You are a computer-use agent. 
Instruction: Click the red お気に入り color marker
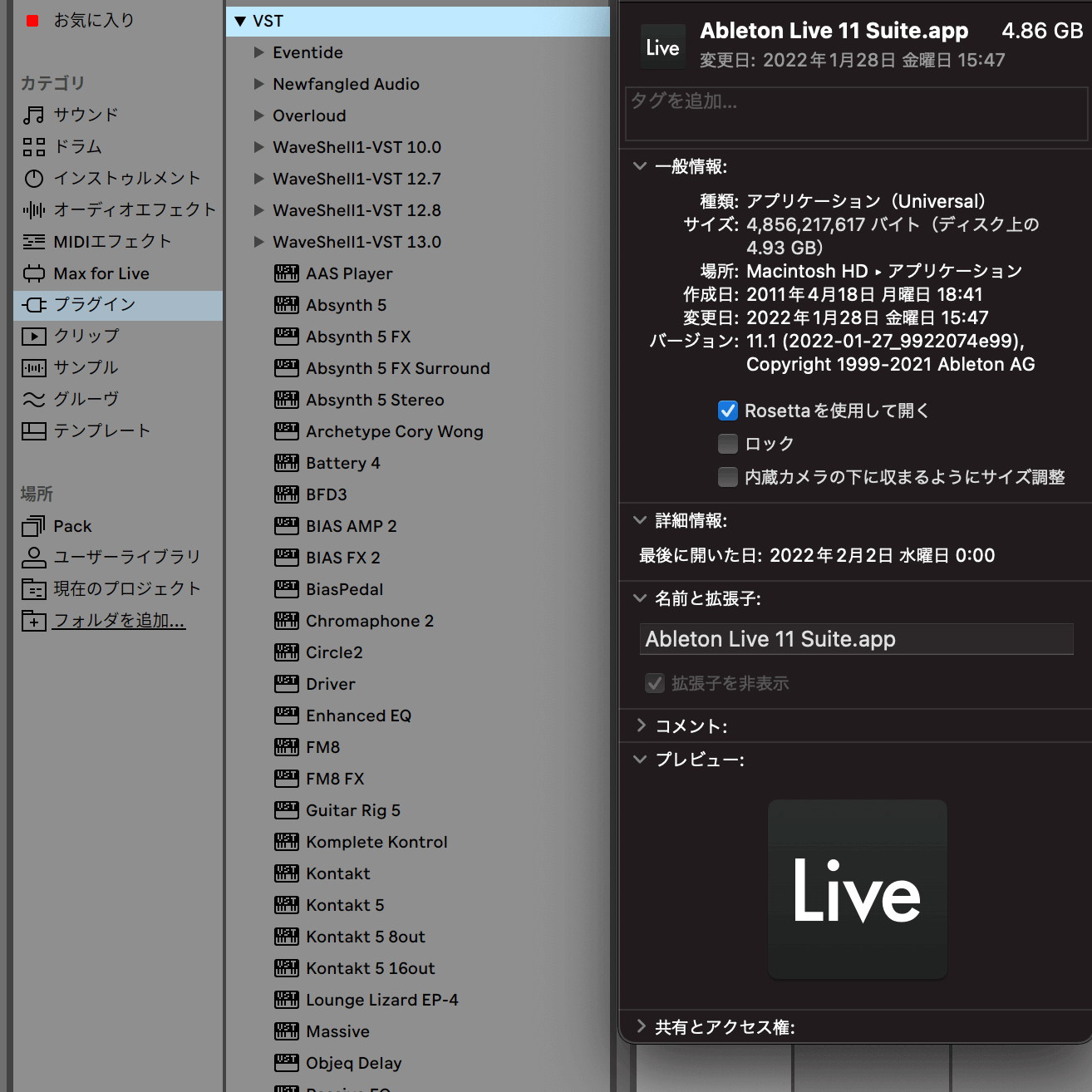click(32, 21)
